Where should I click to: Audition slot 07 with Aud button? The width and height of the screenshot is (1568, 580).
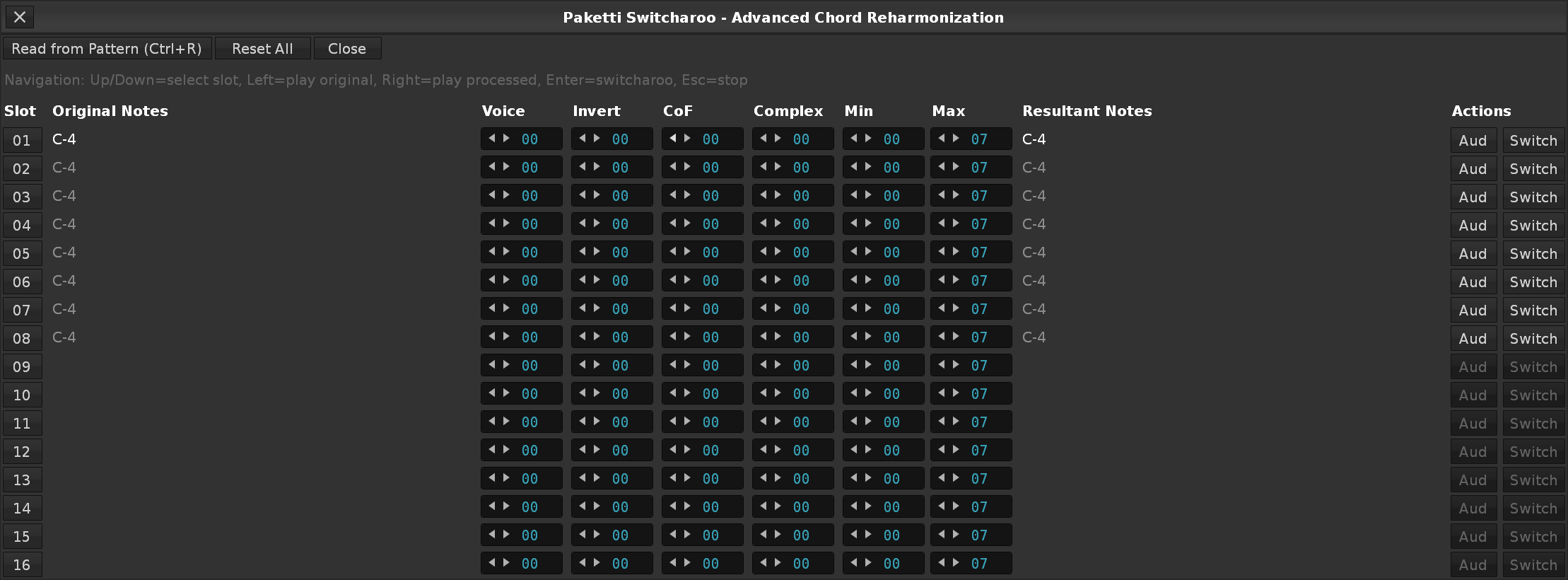click(1473, 310)
